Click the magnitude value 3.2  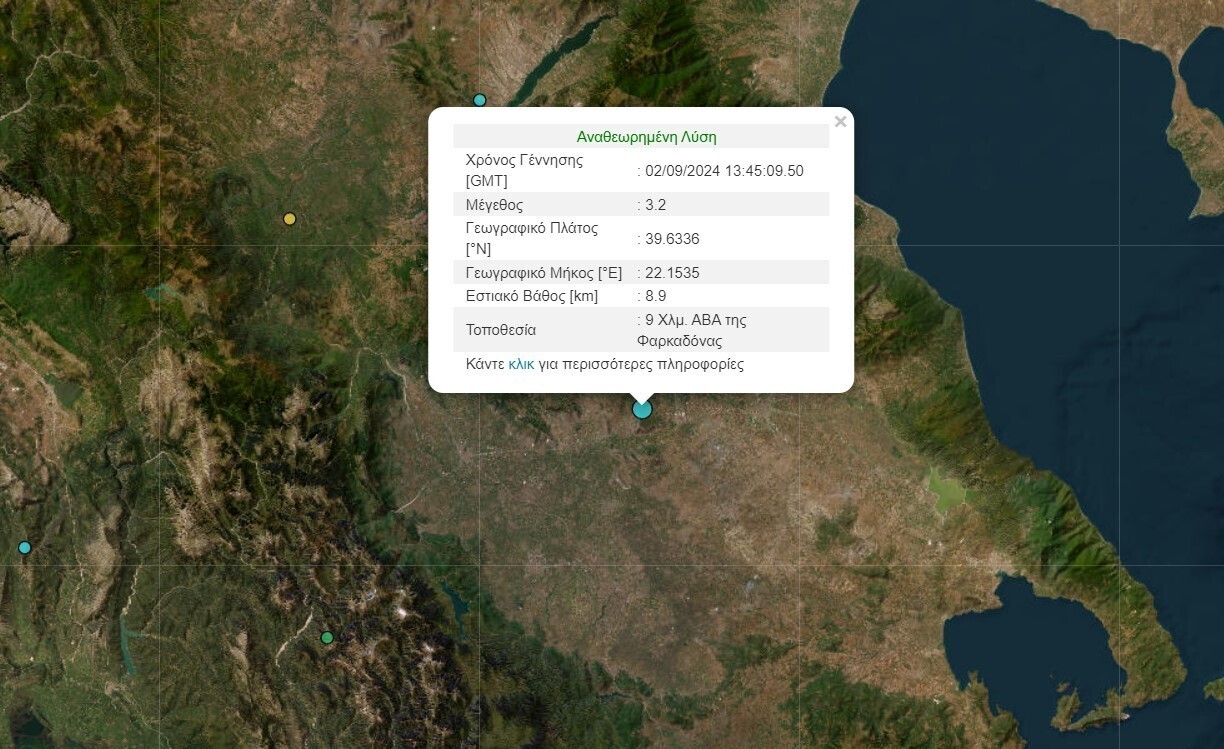pyautogui.click(x=656, y=205)
